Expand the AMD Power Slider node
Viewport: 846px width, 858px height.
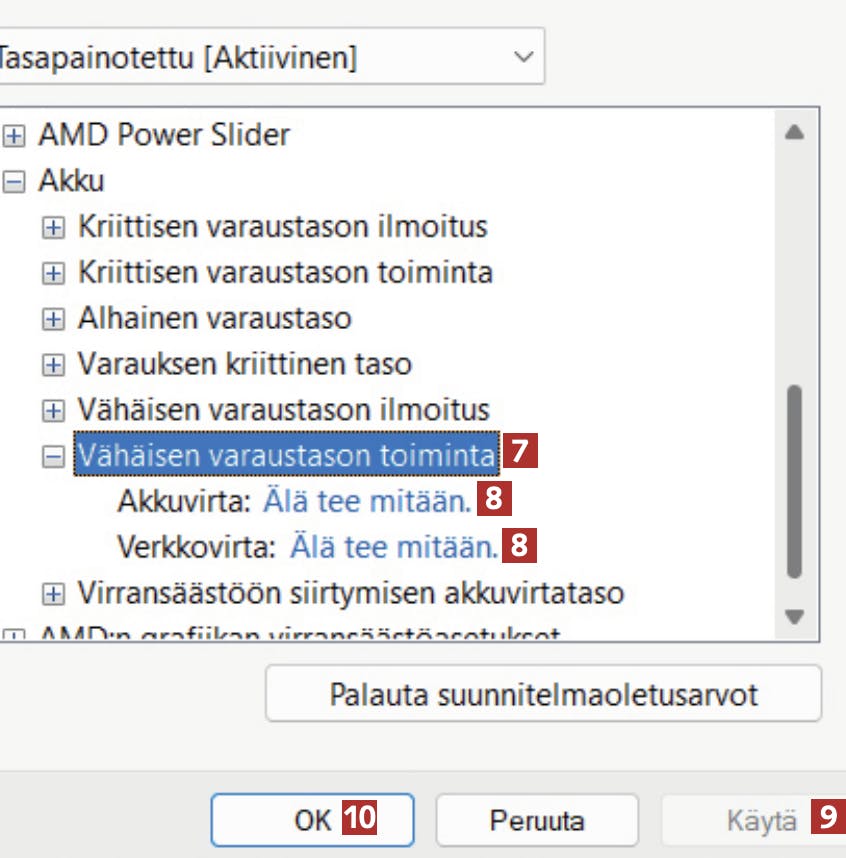click(14, 135)
